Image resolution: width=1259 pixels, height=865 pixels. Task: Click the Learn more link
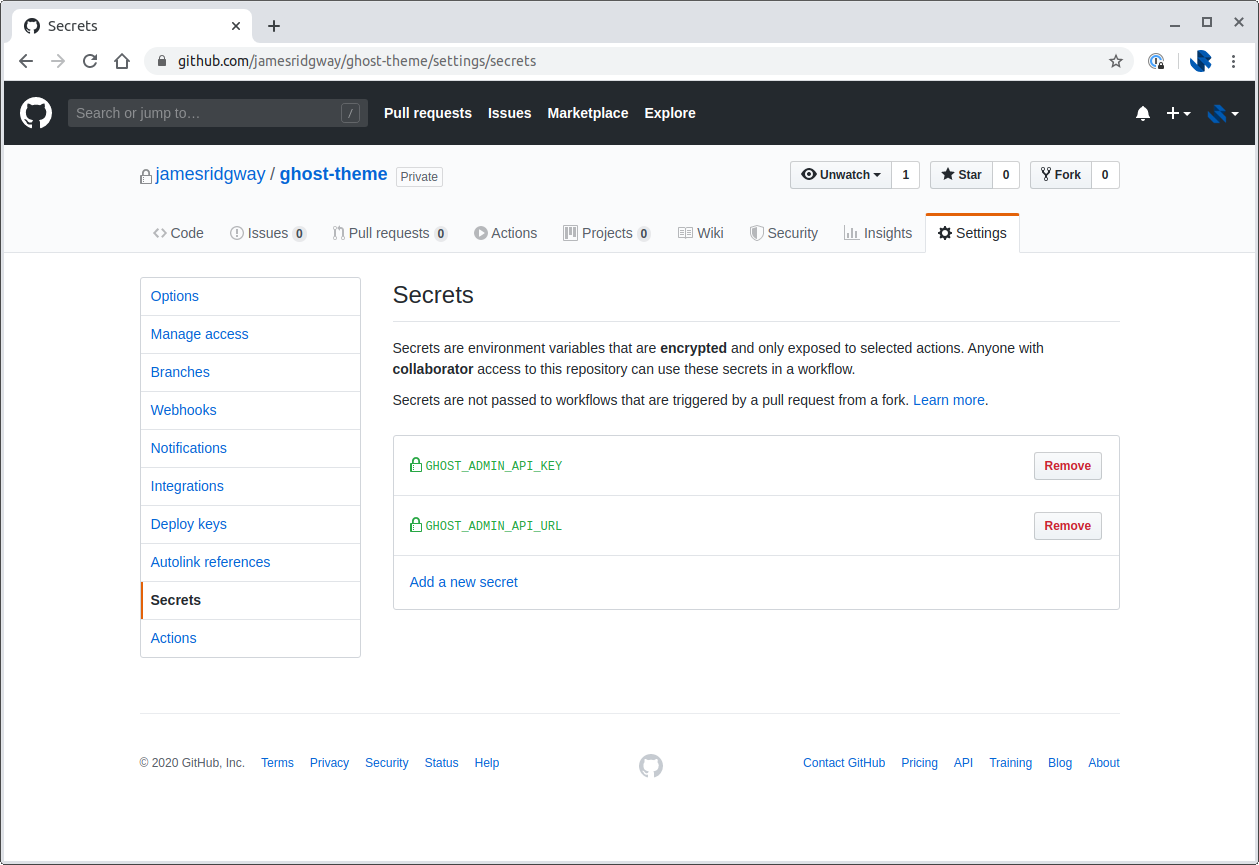pos(949,400)
